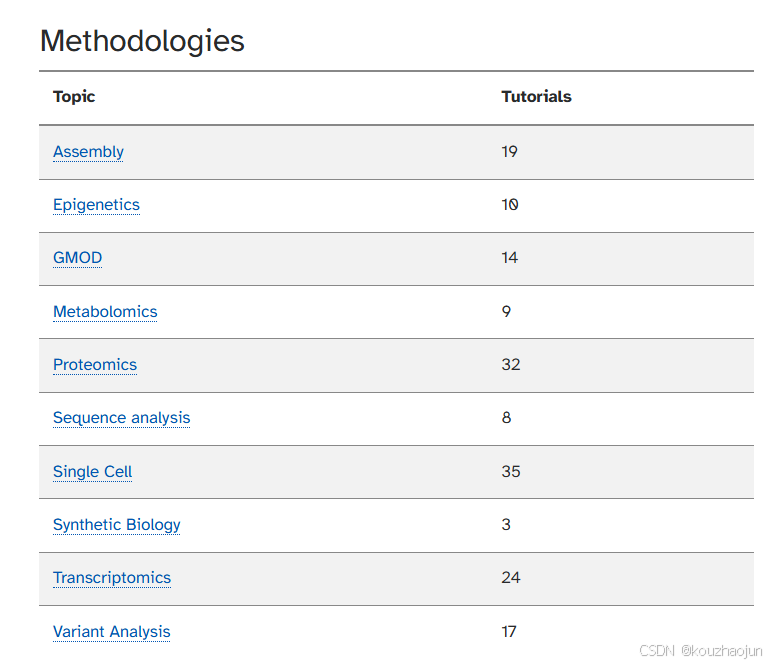Open the Assembly topic link

(x=88, y=152)
